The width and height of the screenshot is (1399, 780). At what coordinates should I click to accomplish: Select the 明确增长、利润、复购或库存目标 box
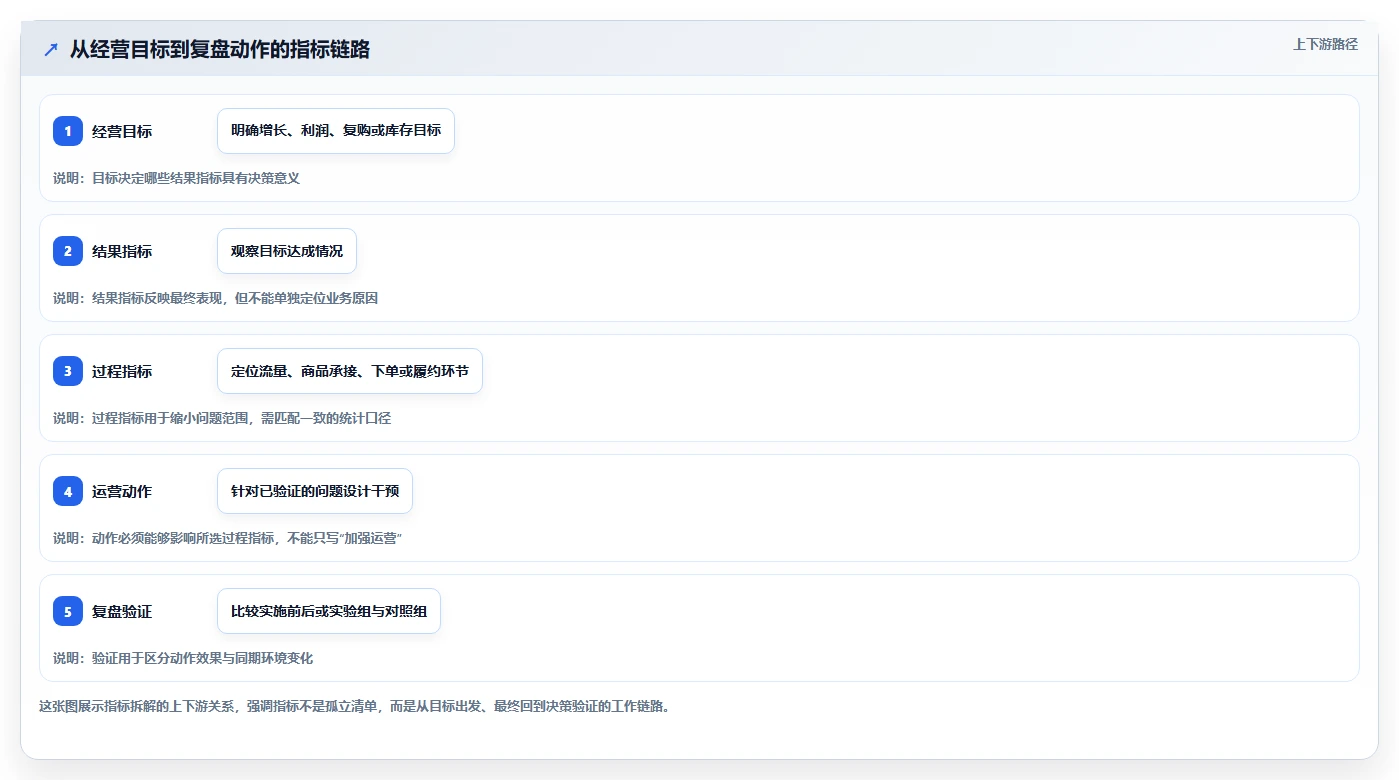336,131
